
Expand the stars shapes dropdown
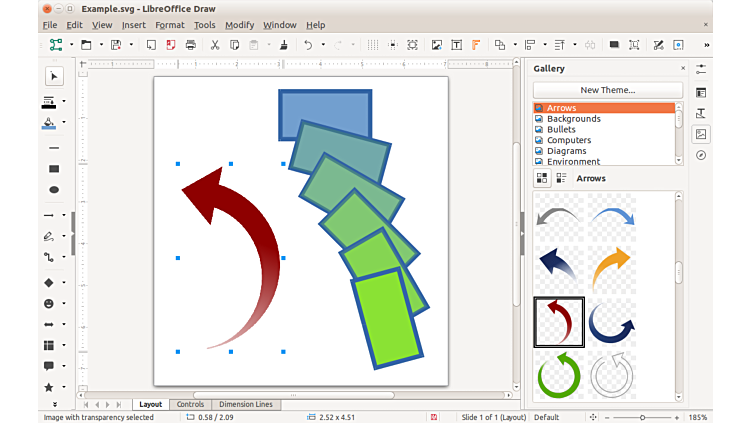(x=65, y=387)
